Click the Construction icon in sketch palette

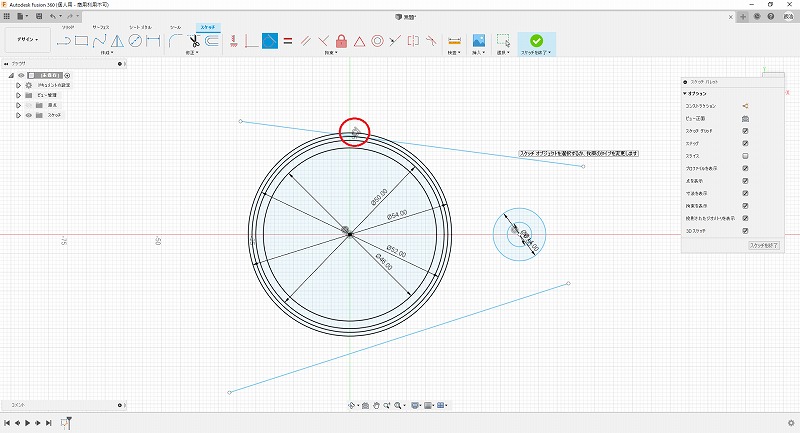coord(746,105)
